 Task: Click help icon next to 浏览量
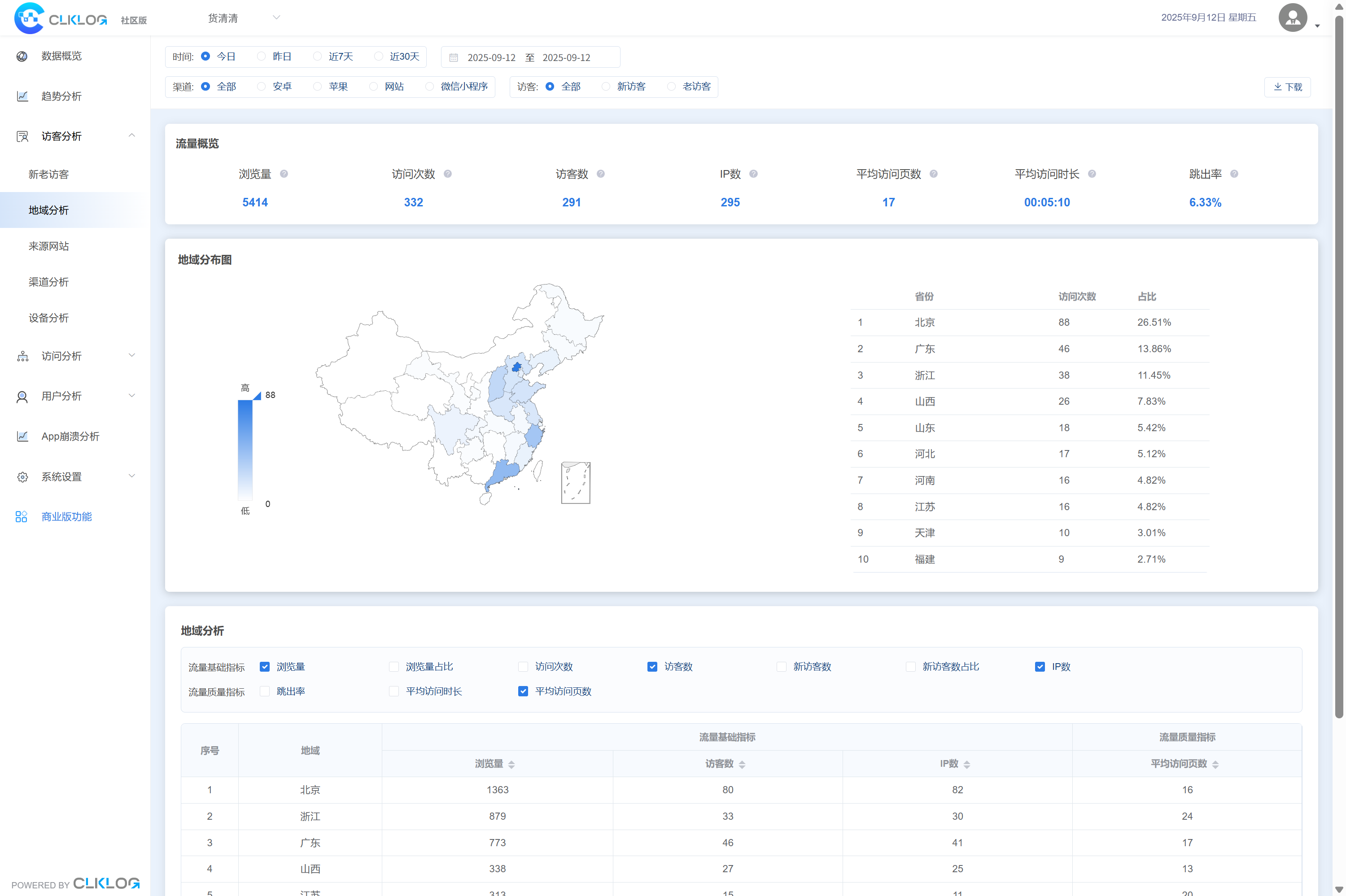click(x=284, y=174)
